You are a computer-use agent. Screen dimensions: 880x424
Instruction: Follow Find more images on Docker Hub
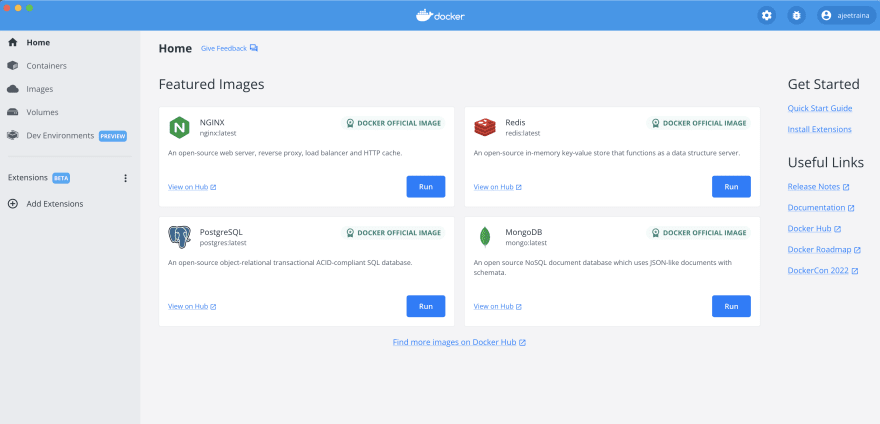point(459,342)
